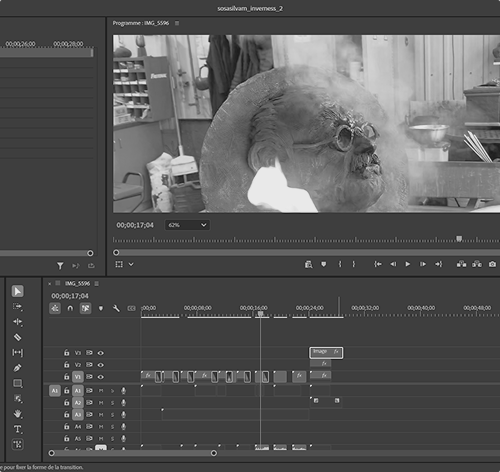Export frame with camera icon

[492, 264]
